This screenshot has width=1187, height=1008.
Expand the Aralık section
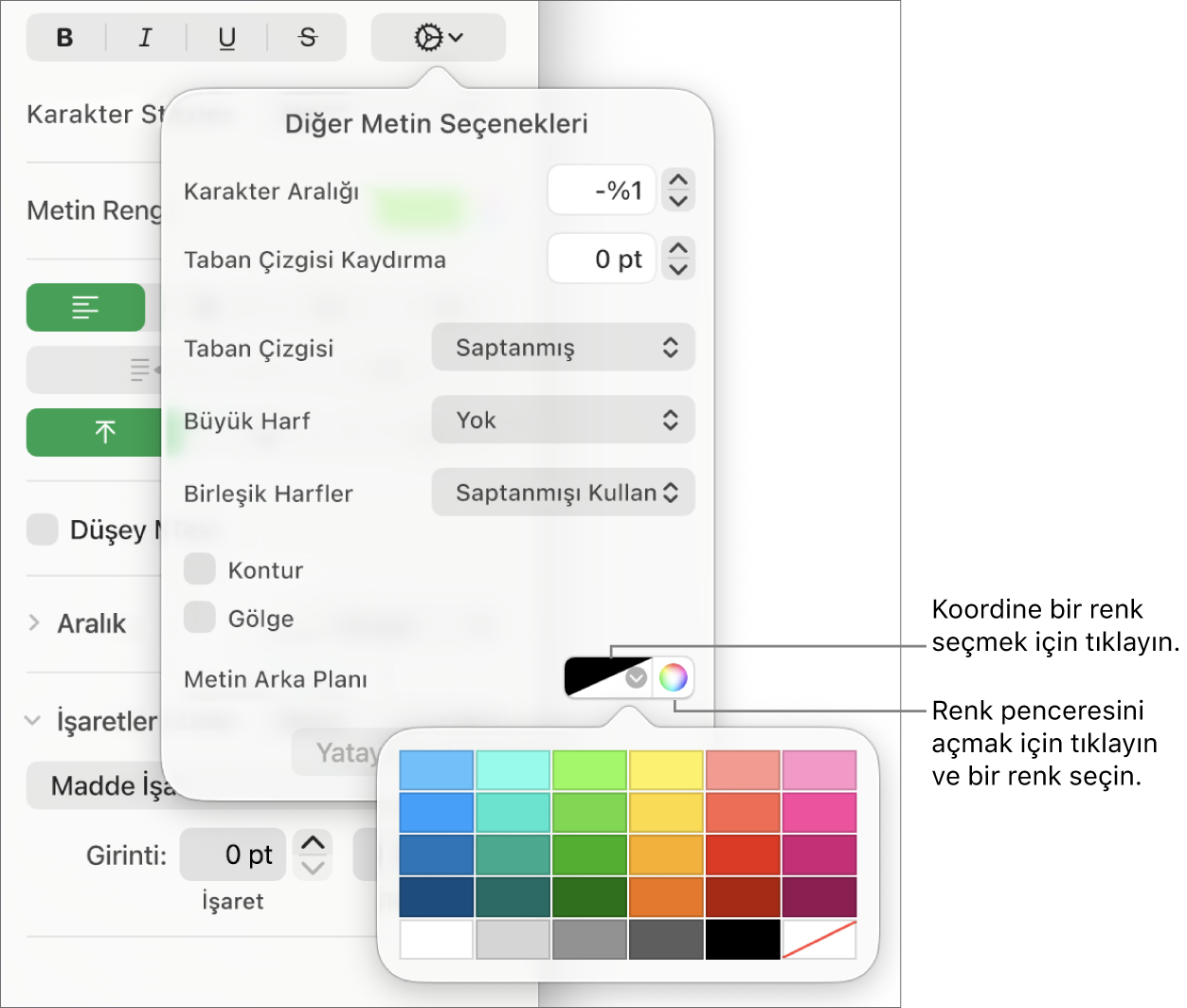click(34, 622)
